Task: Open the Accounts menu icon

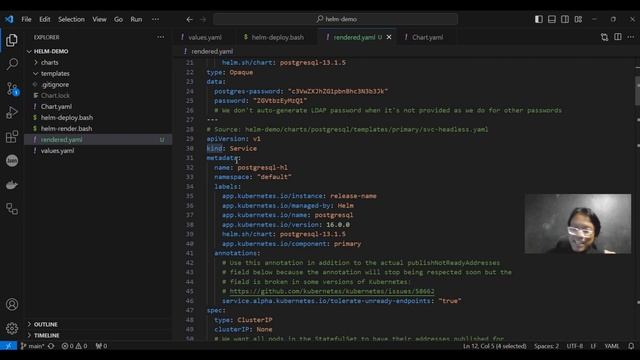Action: [x=12, y=304]
